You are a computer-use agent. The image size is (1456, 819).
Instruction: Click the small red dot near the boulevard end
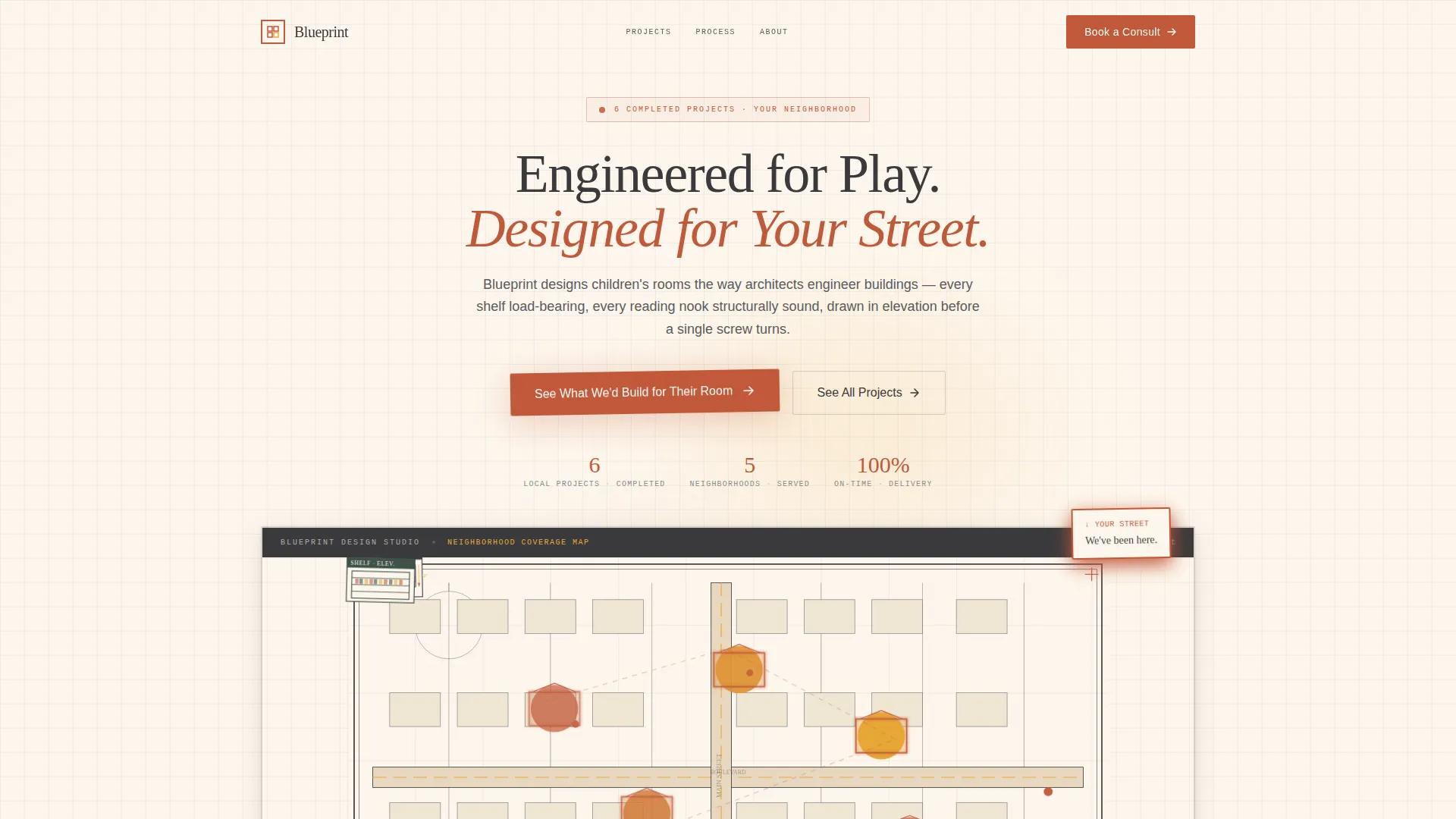pos(1048,792)
